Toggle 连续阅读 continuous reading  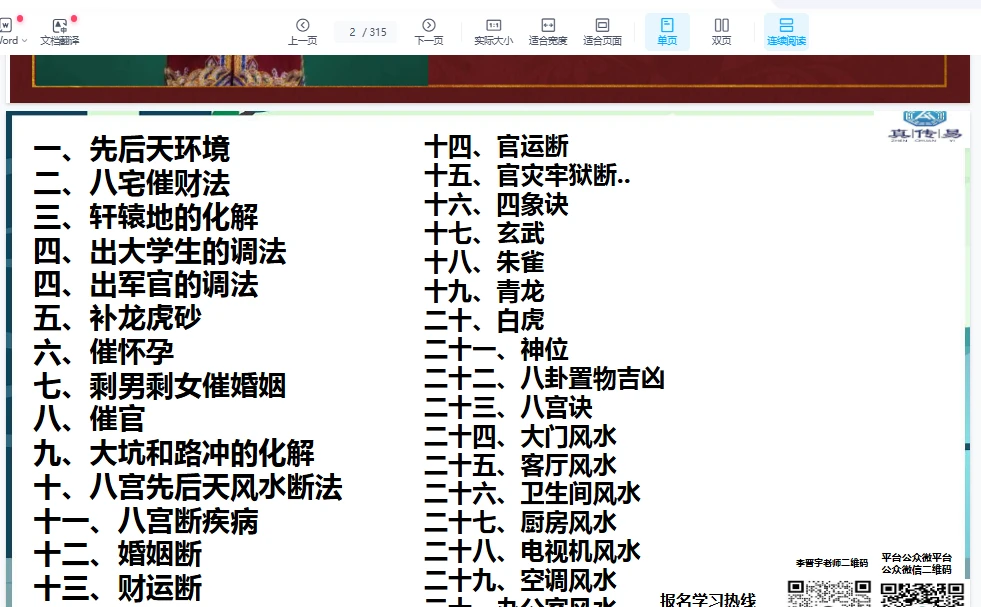click(x=786, y=32)
